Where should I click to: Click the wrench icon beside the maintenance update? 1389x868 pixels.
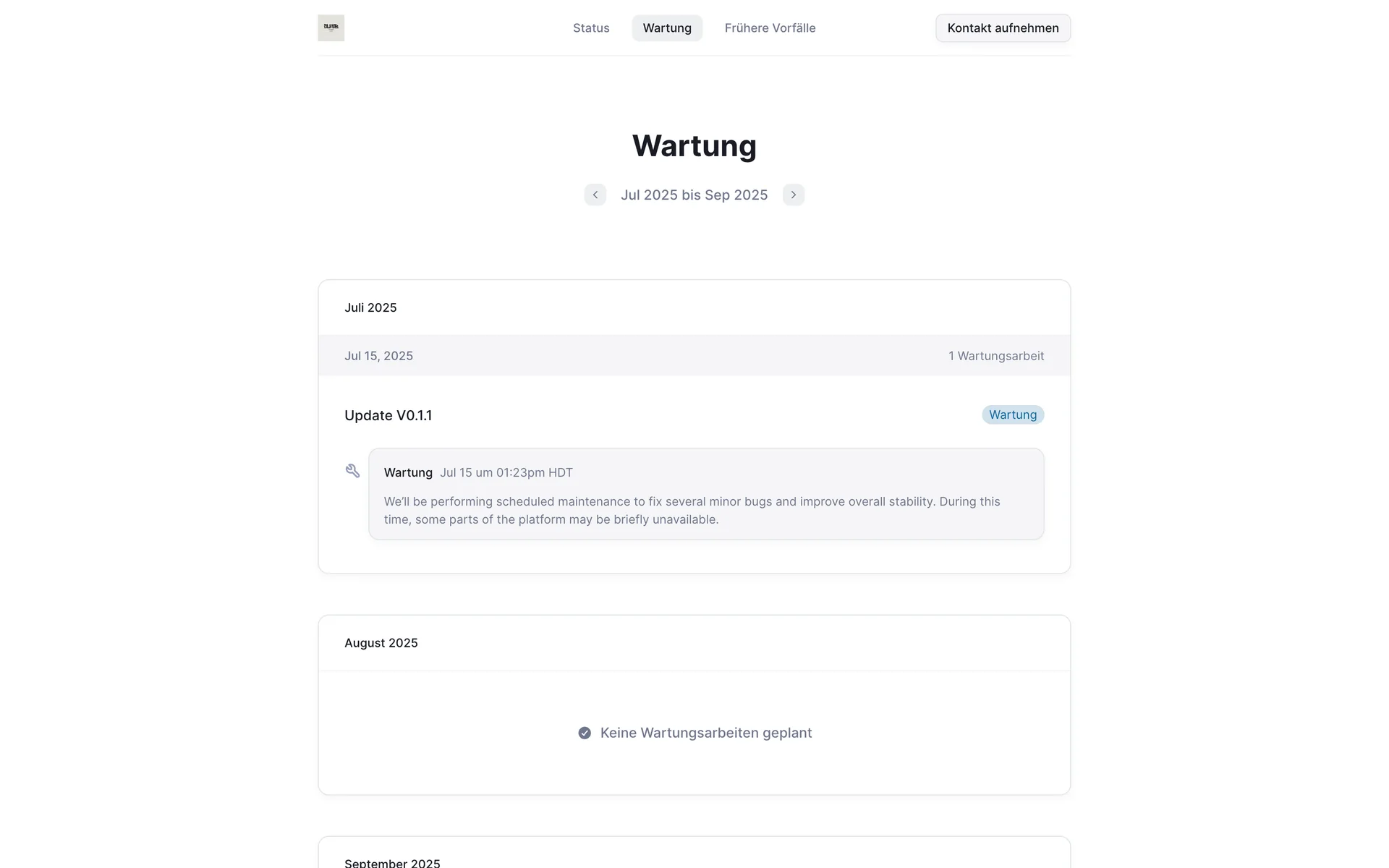tap(352, 471)
